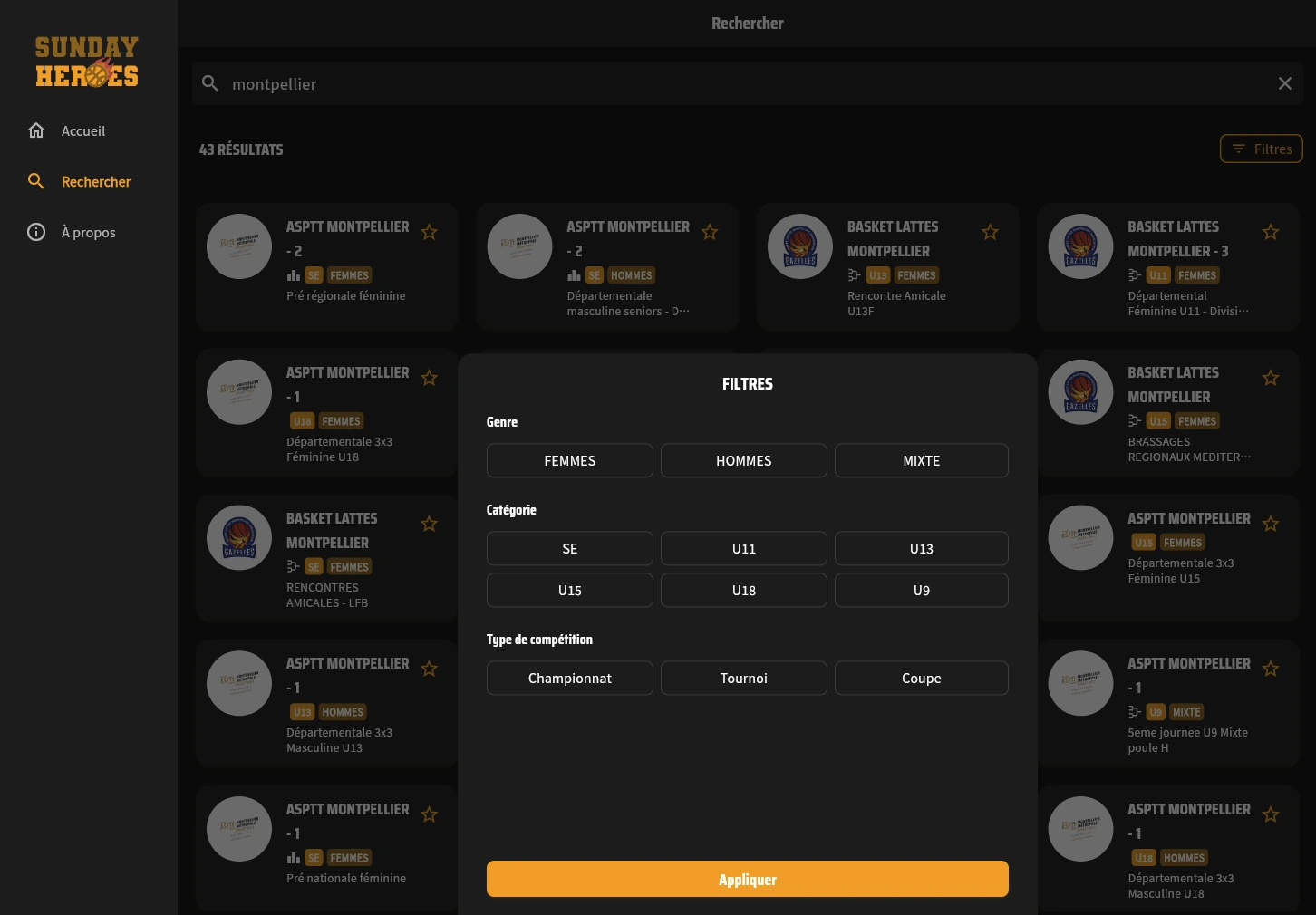
Task: Apply filters with Appliquer button
Action: tap(748, 879)
